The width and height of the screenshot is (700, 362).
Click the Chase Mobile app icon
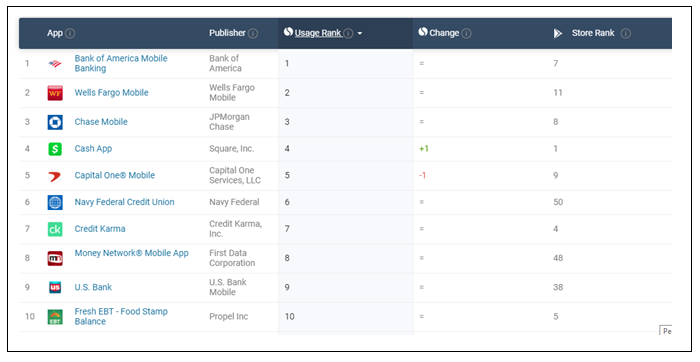55,122
